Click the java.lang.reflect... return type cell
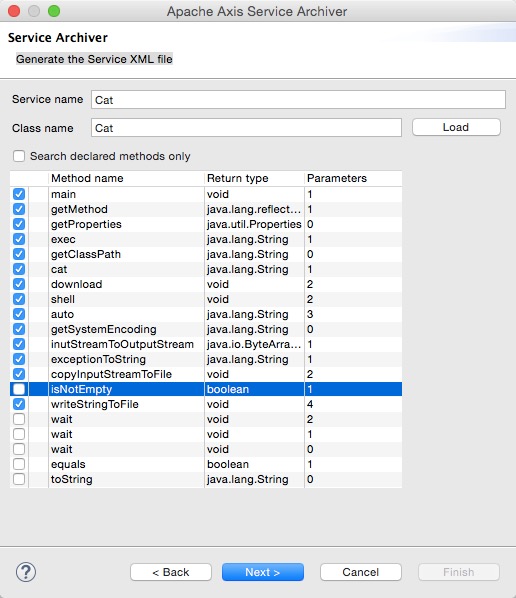Screen dimensions: 516x598 coord(254,209)
